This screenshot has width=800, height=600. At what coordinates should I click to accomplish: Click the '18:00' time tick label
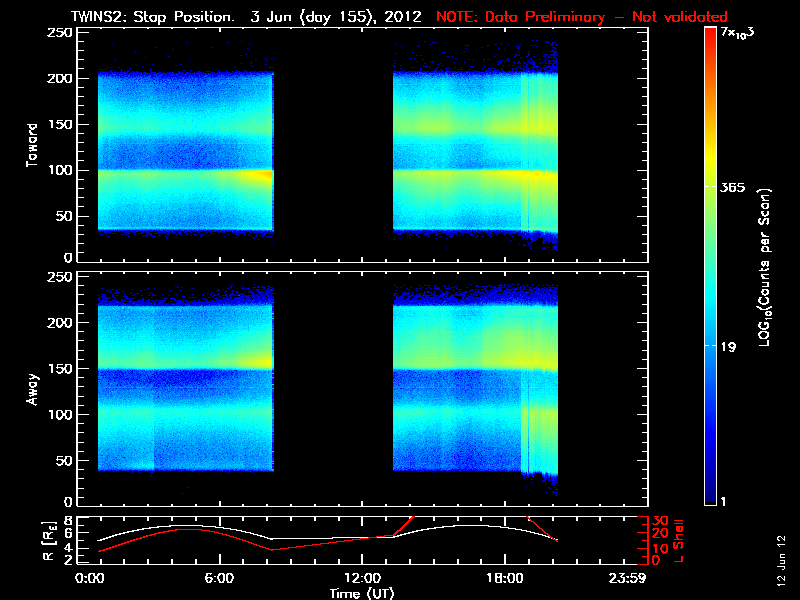(x=505, y=579)
